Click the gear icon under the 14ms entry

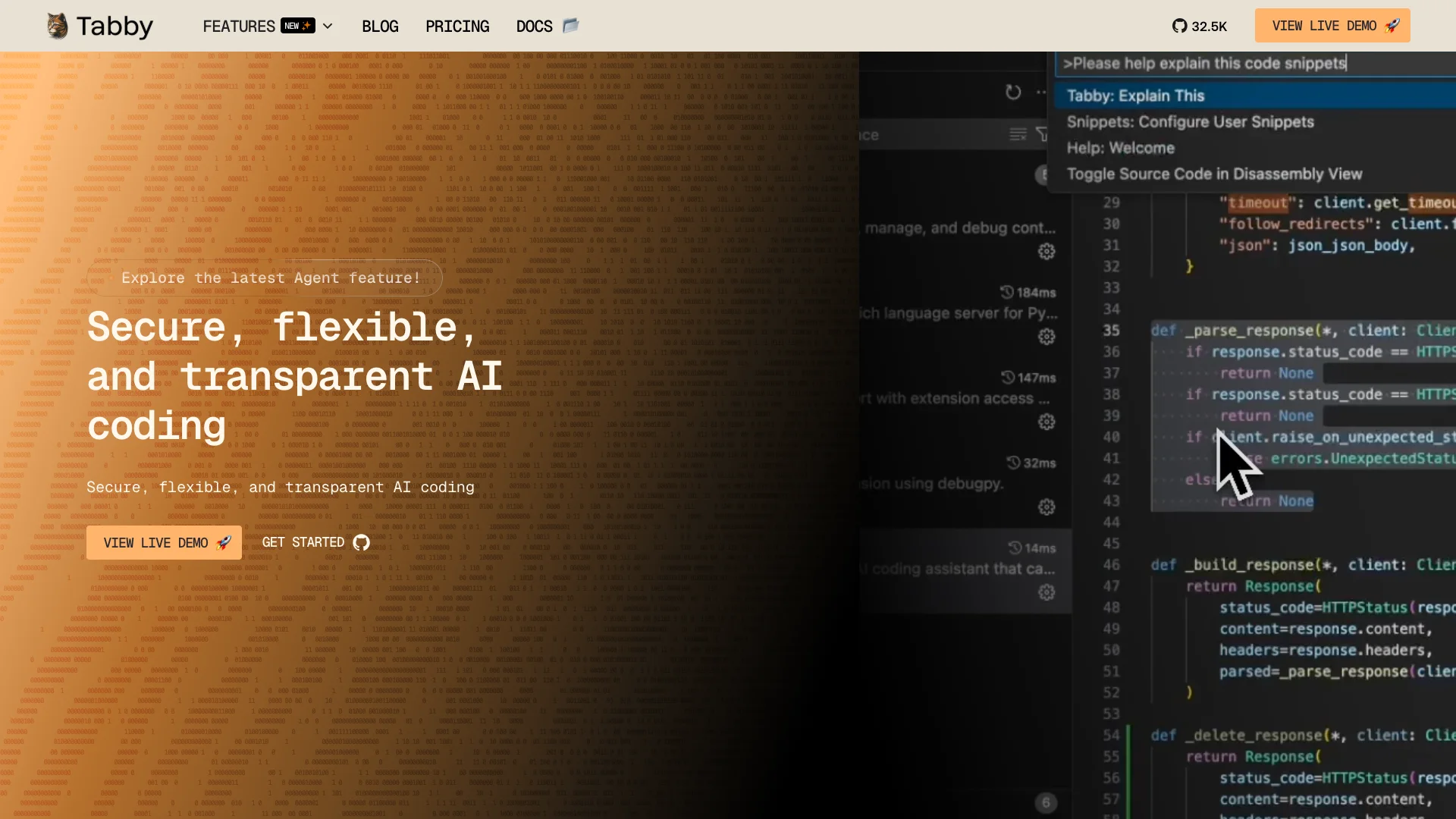coord(1046,592)
